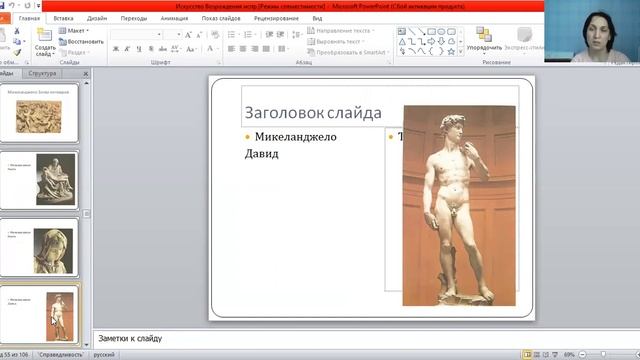This screenshot has height=360, width=640.
Task: Open the Дизайн ribbon tab
Action: pyautogui.click(x=97, y=18)
